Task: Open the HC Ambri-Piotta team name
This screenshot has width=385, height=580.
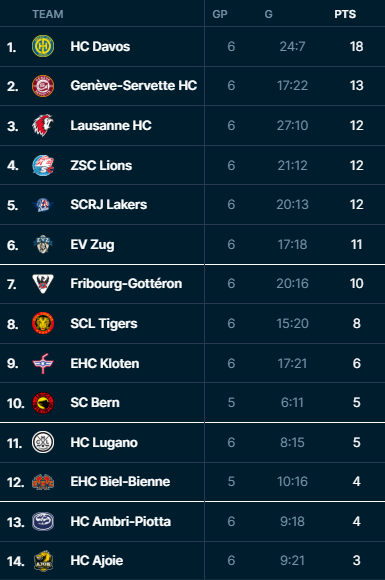Action: (x=121, y=522)
